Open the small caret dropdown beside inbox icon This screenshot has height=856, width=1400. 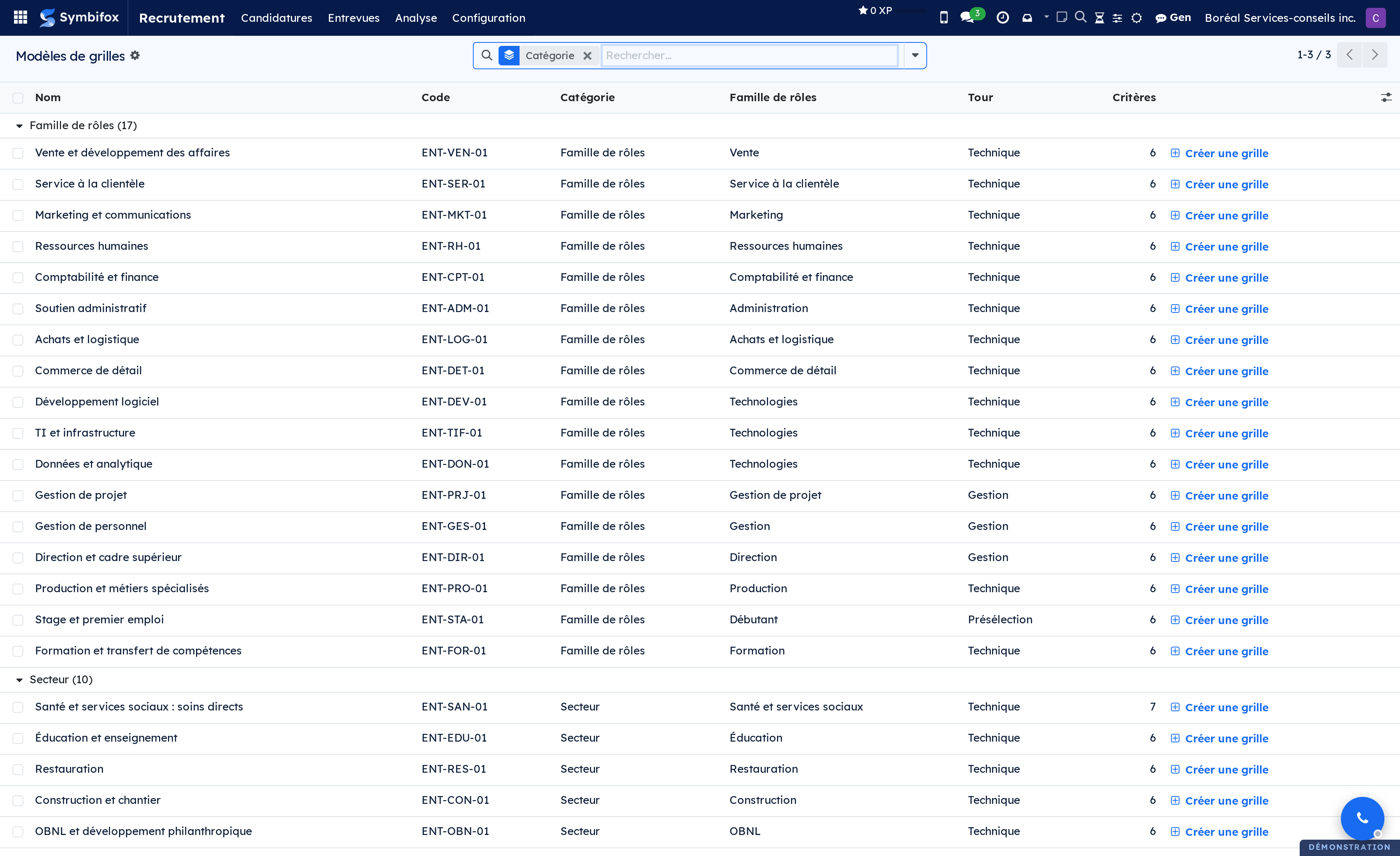[1046, 17]
